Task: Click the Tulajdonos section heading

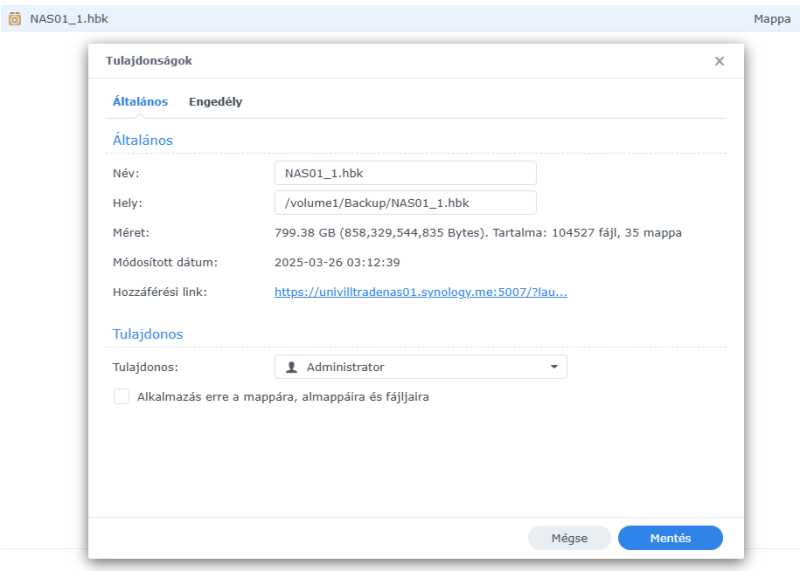Action: pos(147,334)
